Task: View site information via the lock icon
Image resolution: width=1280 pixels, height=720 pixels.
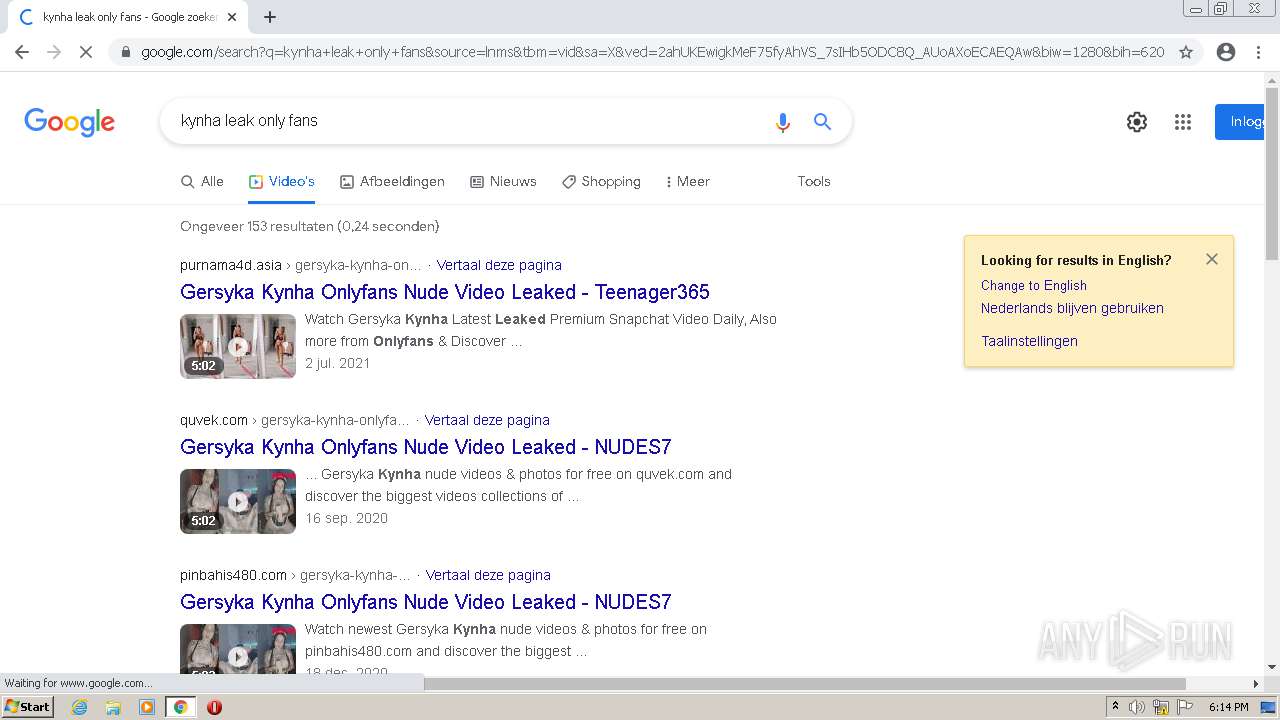Action: (x=125, y=52)
